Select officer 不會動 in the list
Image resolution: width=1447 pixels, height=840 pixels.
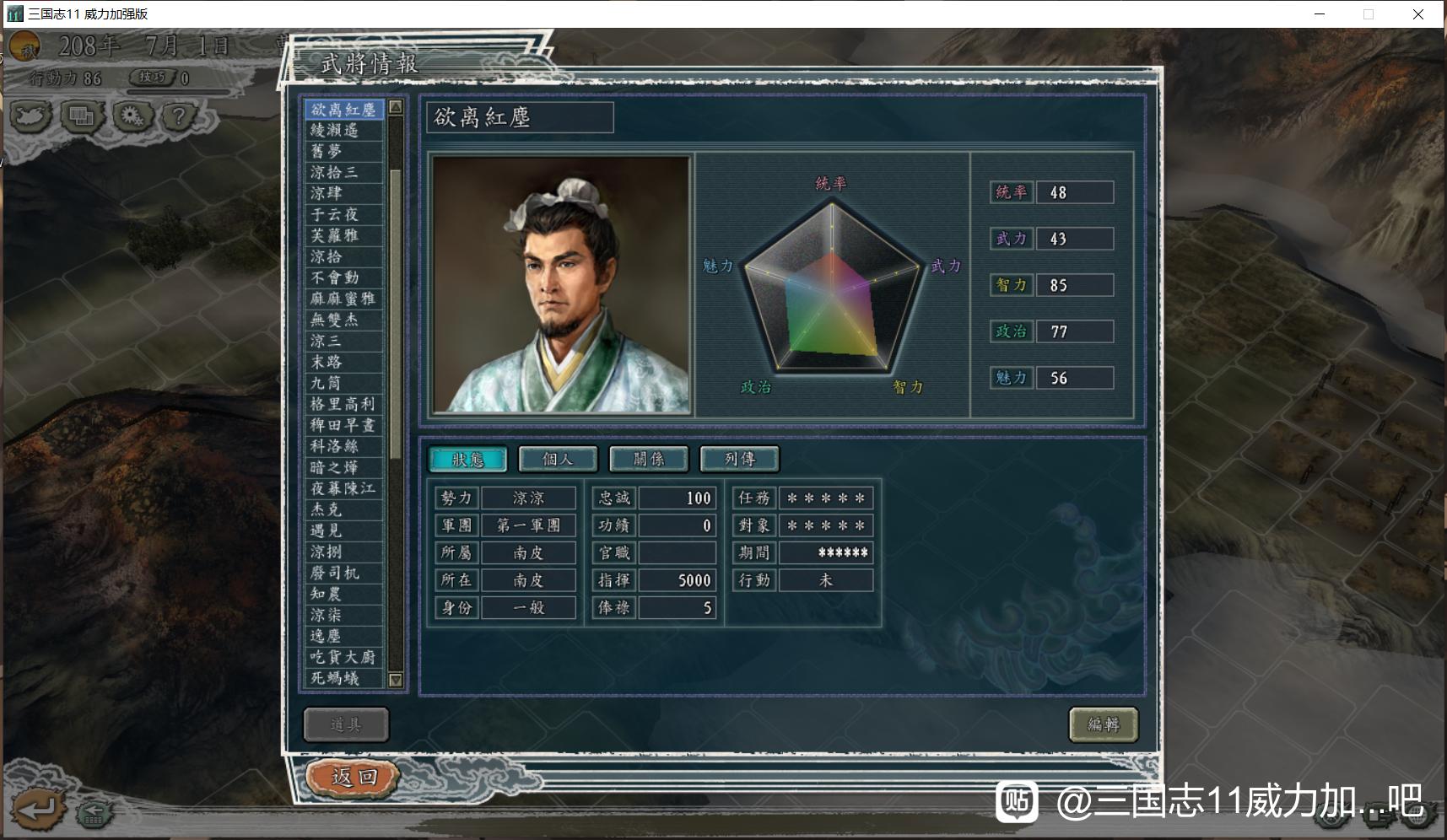coord(344,278)
